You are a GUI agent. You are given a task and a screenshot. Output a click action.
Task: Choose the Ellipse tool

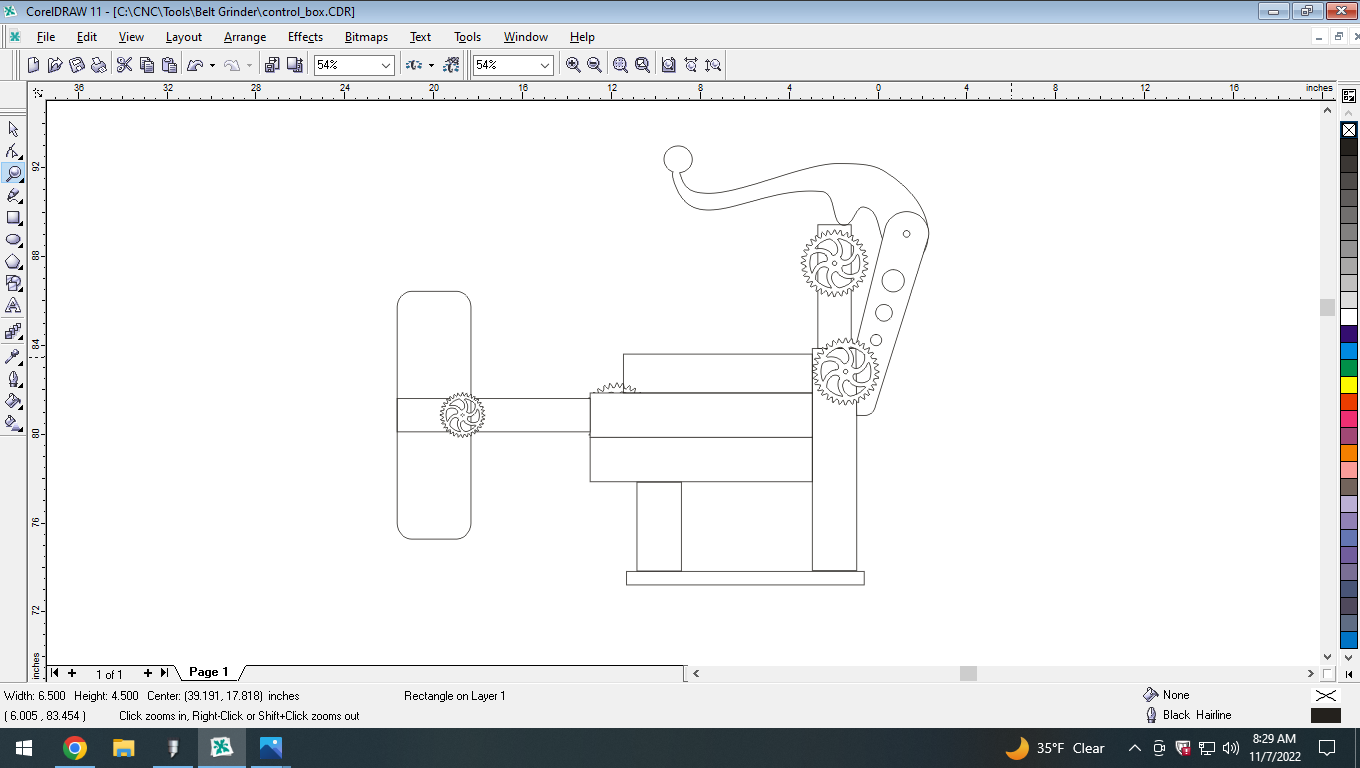coord(13,240)
